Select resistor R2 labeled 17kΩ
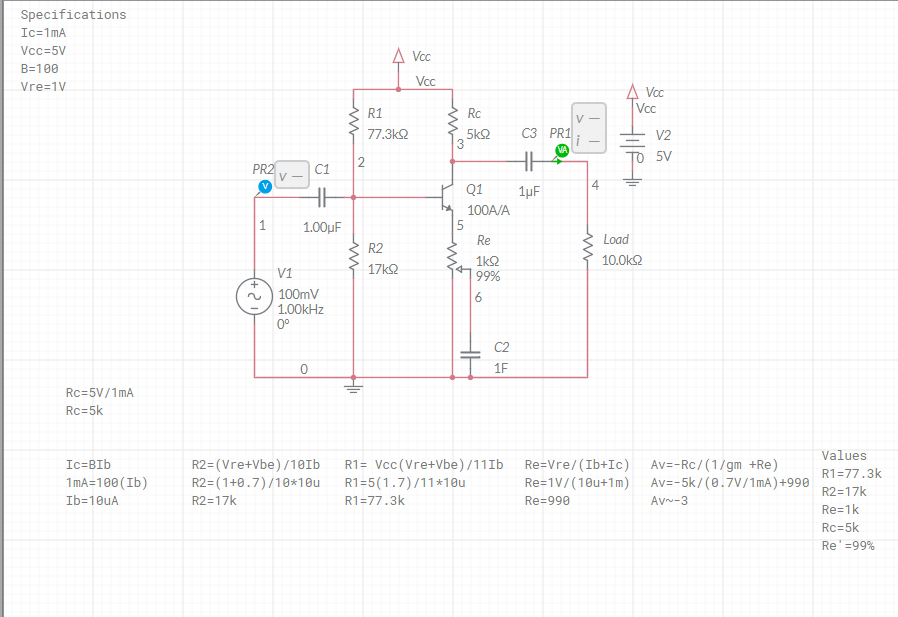 pyautogui.click(x=354, y=255)
